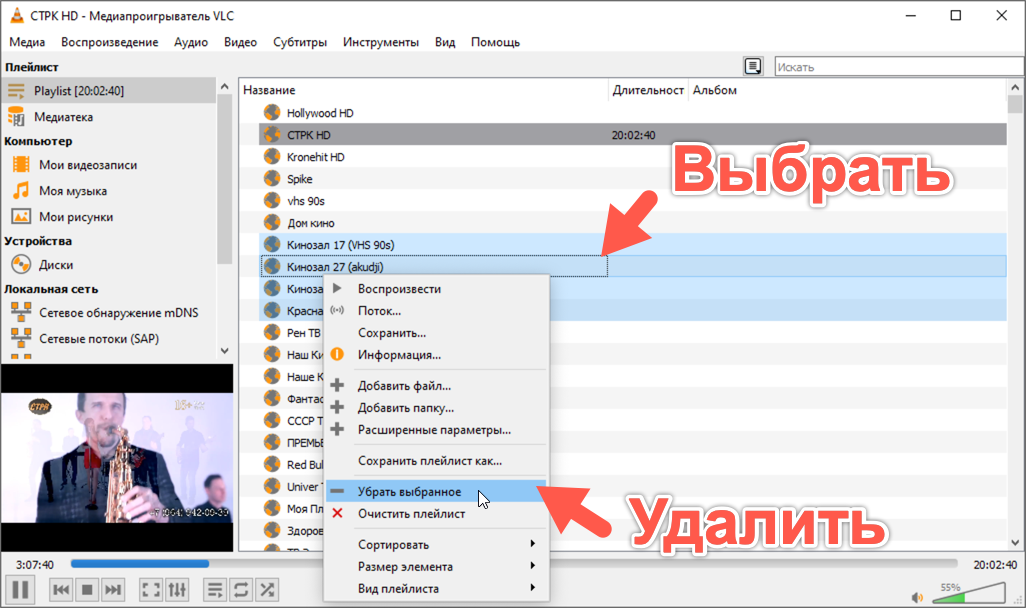Image resolution: width=1026 pixels, height=608 pixels.
Task: Click Убрать выбранное to remove selection
Action: pyautogui.click(x=436, y=492)
